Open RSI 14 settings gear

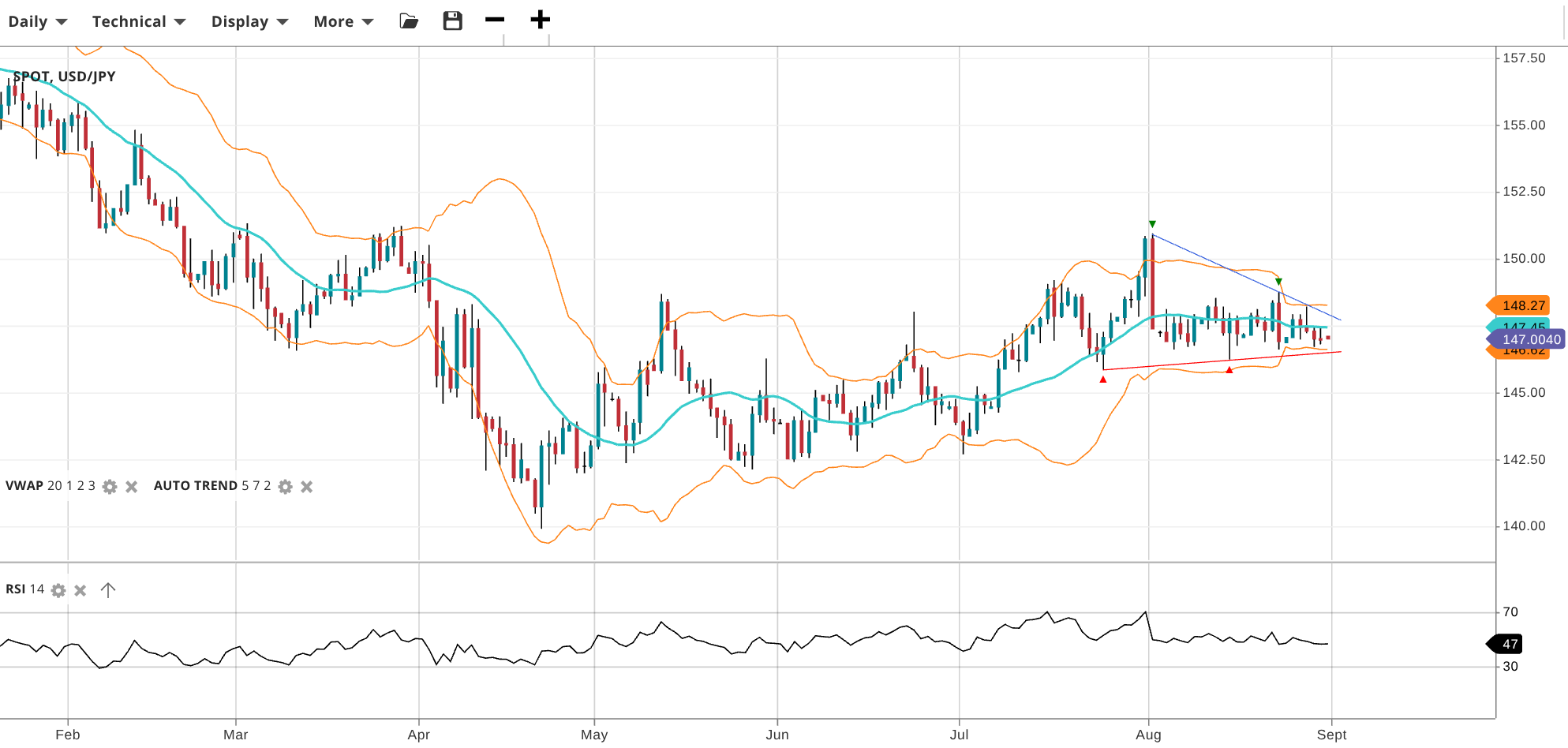(58, 590)
